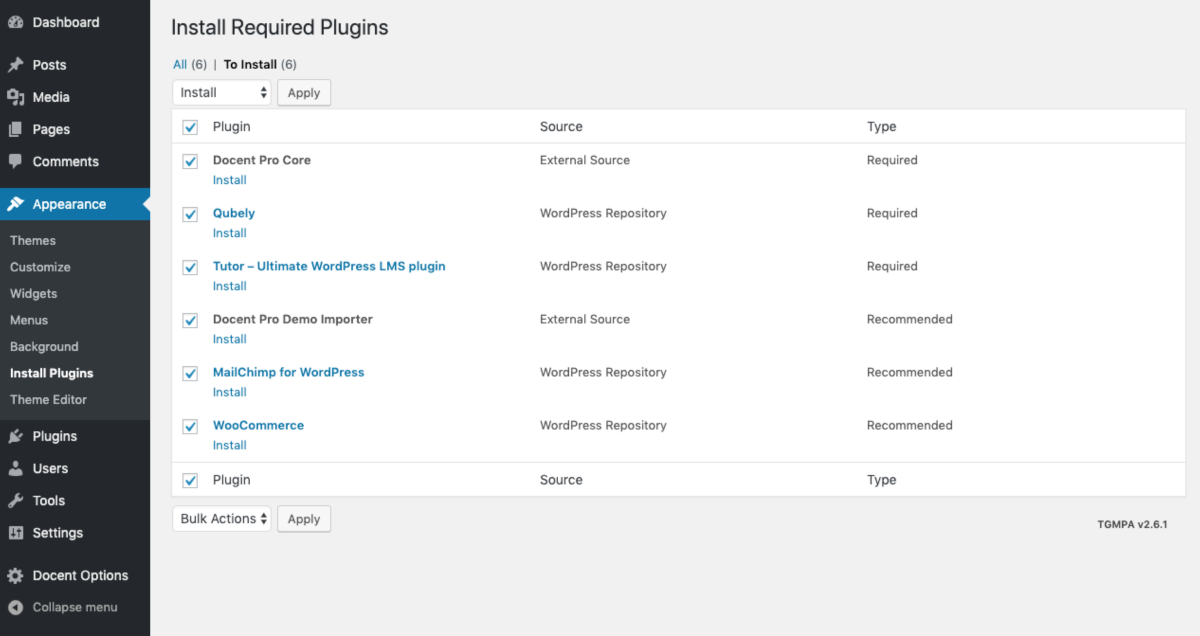Uncheck the Qubely plugin checkbox
The width and height of the screenshot is (1200, 636).
click(190, 214)
